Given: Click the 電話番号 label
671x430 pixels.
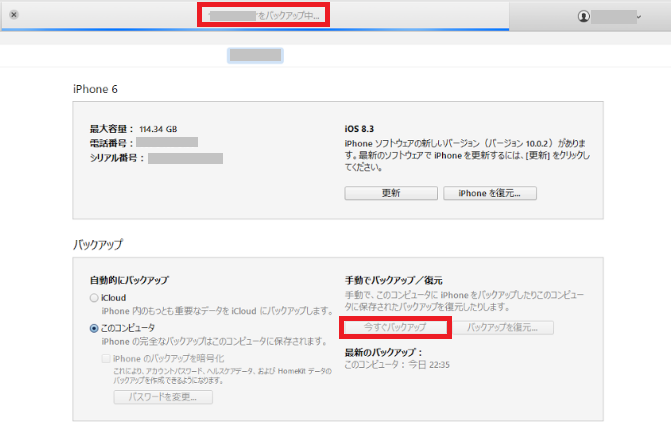Looking at the screenshot, I should coord(111,143).
